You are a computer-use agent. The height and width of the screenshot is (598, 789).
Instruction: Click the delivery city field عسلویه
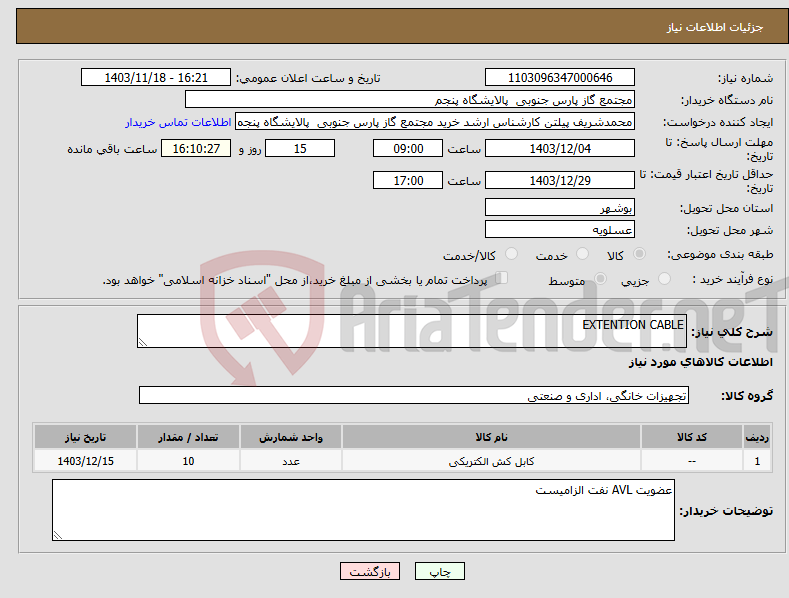(560, 230)
